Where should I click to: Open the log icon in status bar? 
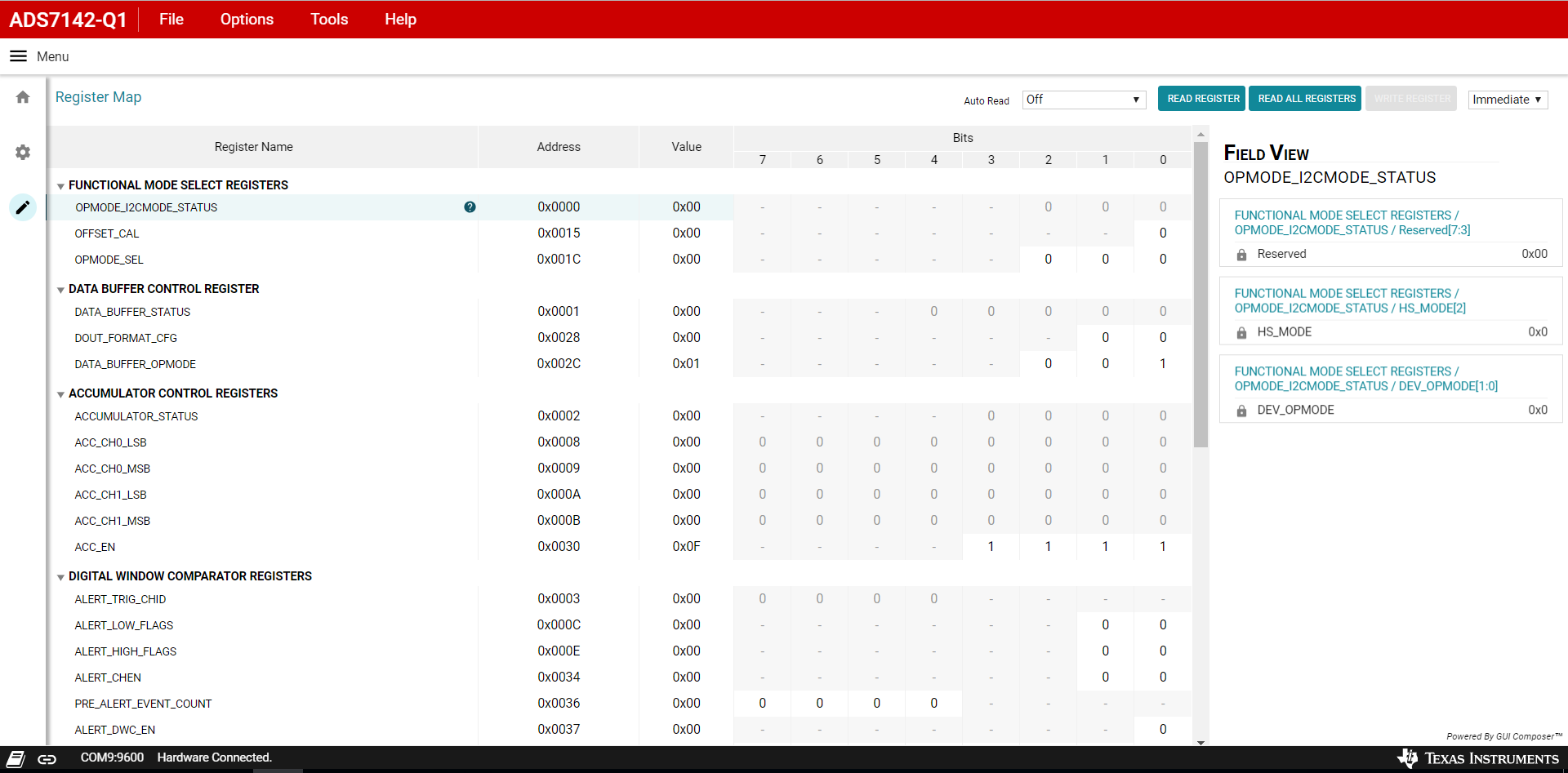click(16, 758)
